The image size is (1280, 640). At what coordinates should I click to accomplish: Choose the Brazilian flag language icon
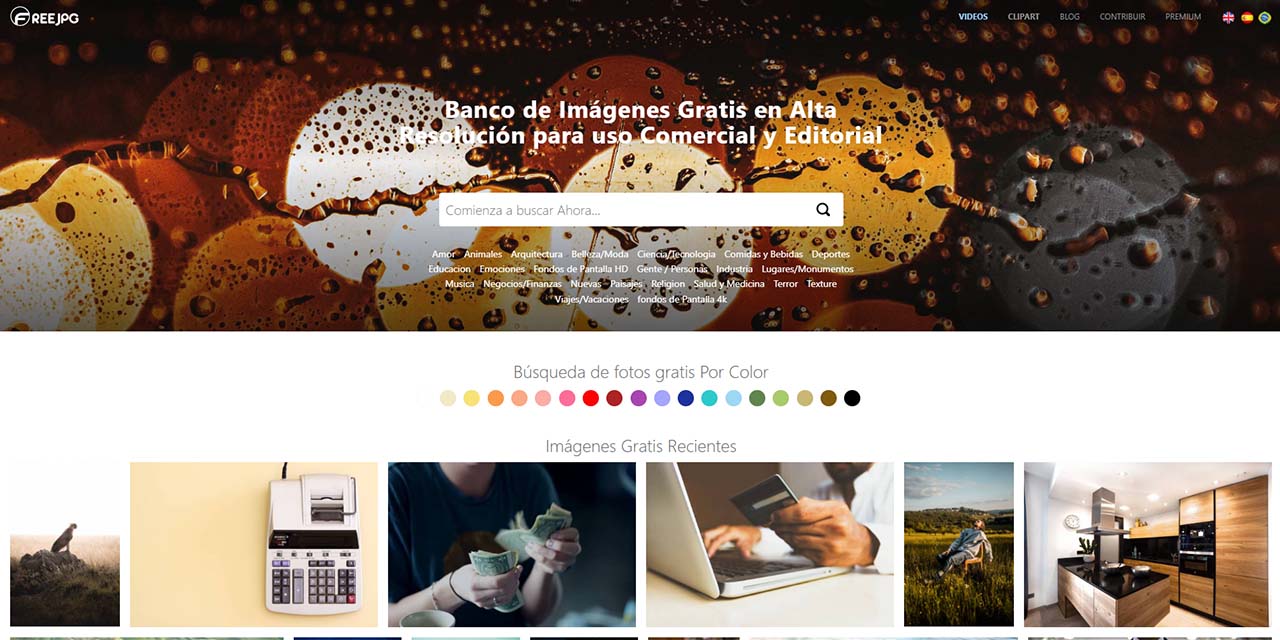(1265, 17)
